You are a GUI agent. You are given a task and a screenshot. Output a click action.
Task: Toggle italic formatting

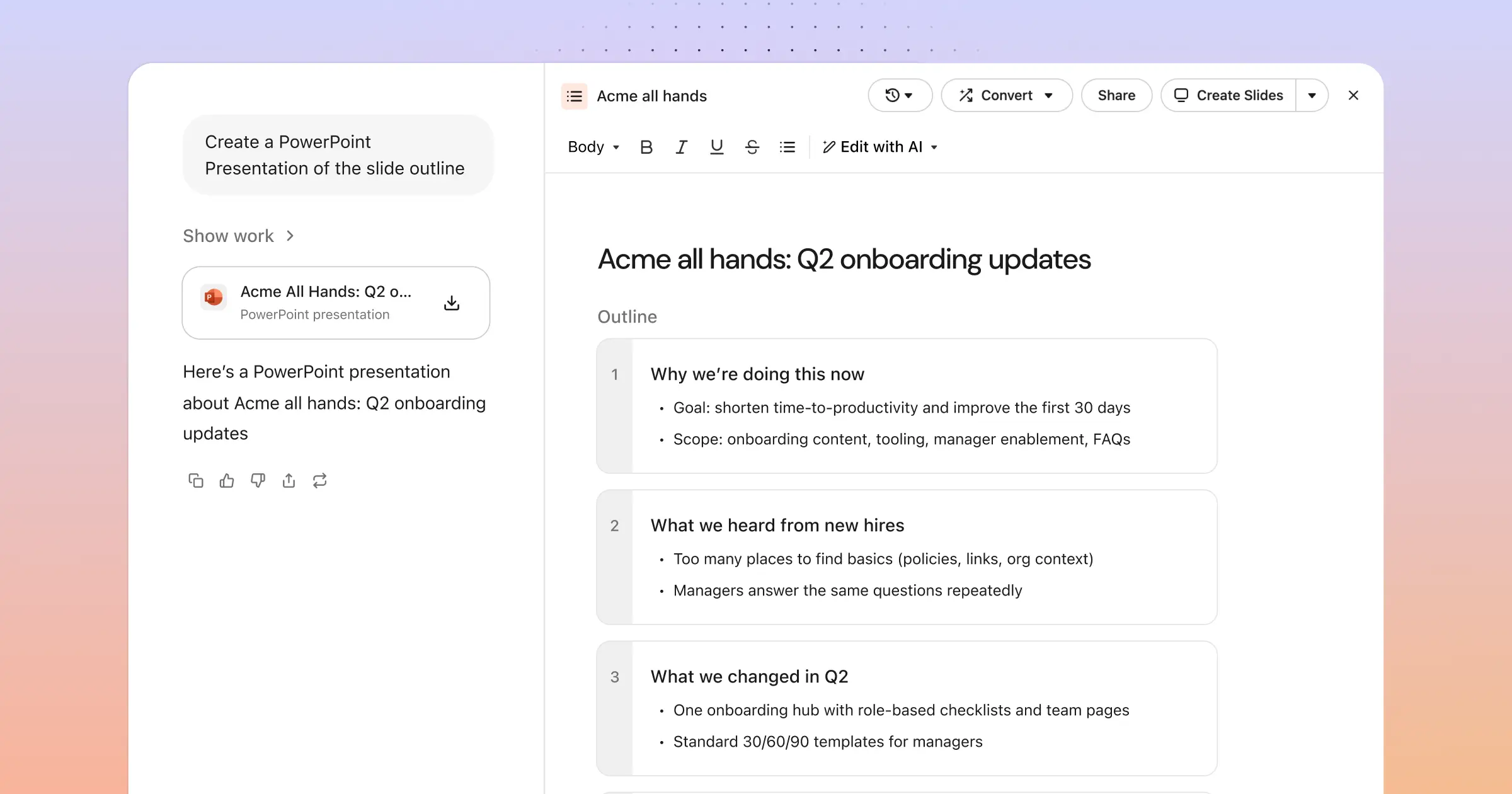click(681, 147)
